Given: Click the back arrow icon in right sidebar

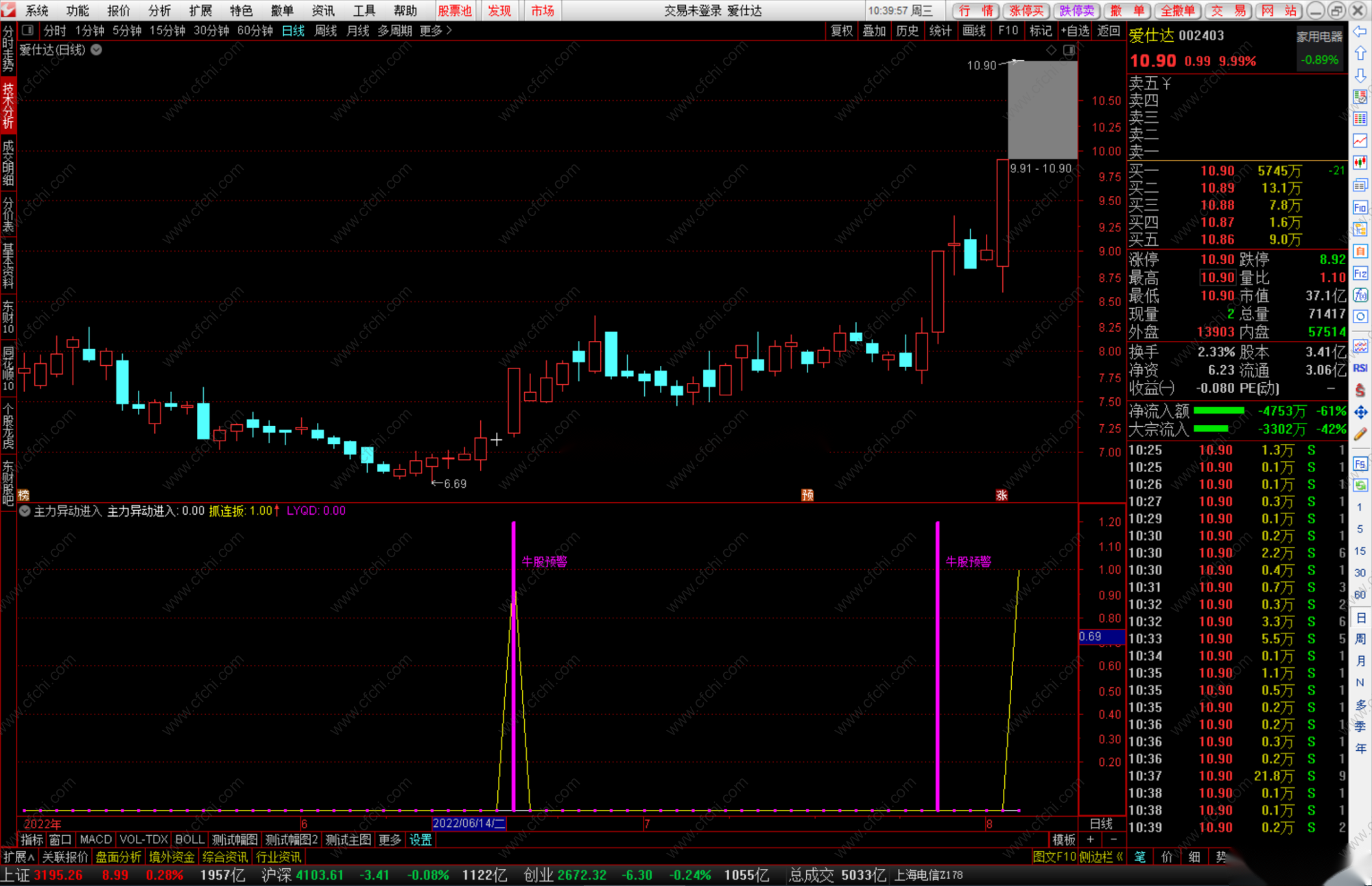Looking at the screenshot, I should 1360,32.
